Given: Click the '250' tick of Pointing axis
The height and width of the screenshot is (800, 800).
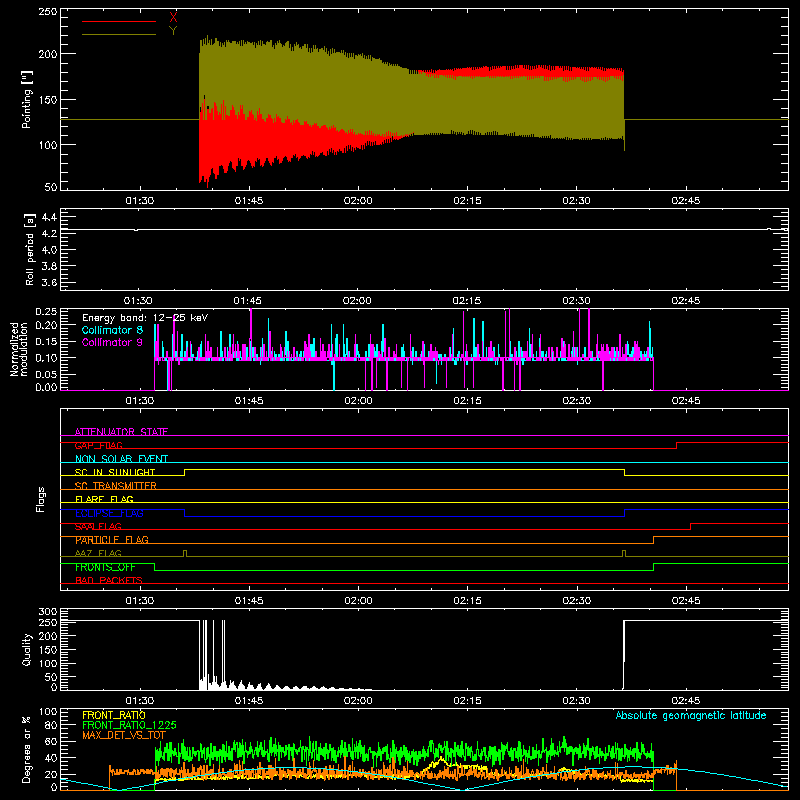Looking at the screenshot, I should (x=48, y=11).
